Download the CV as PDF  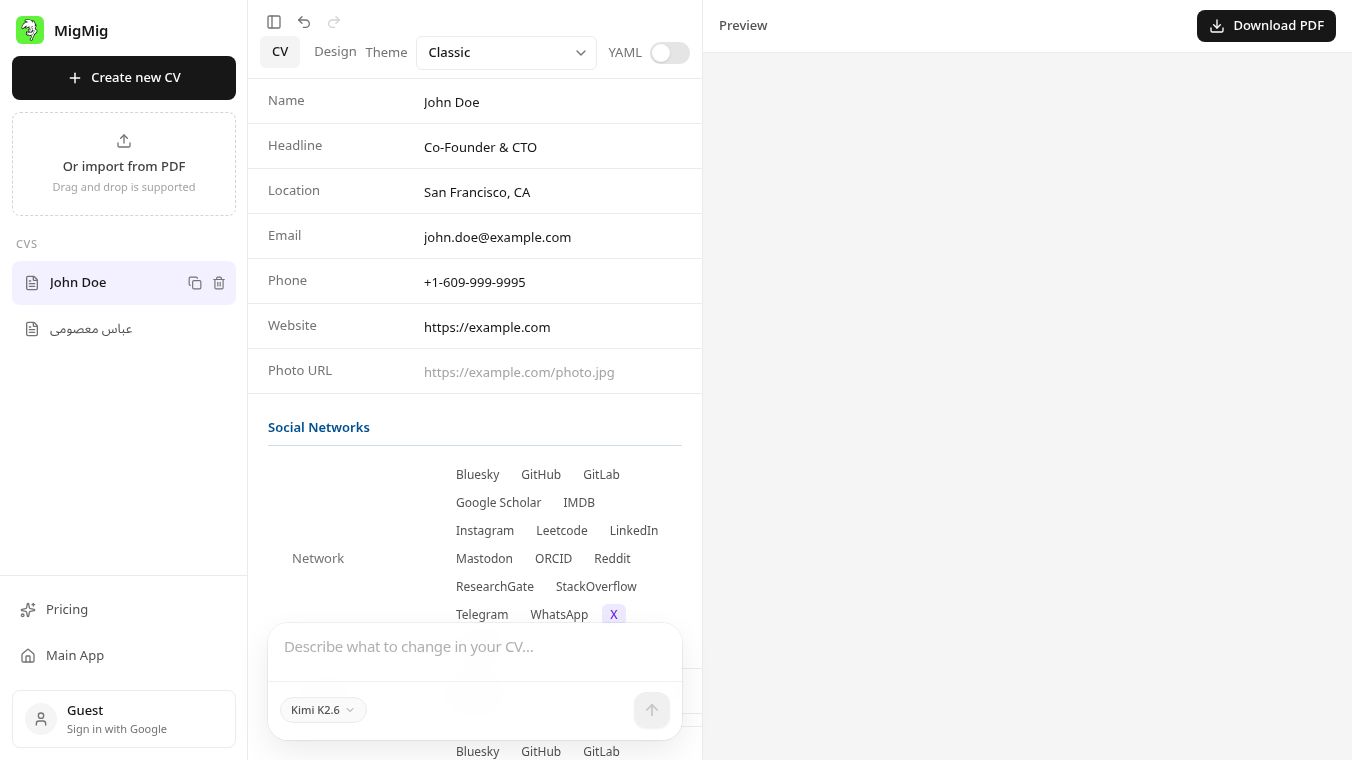[1266, 26]
